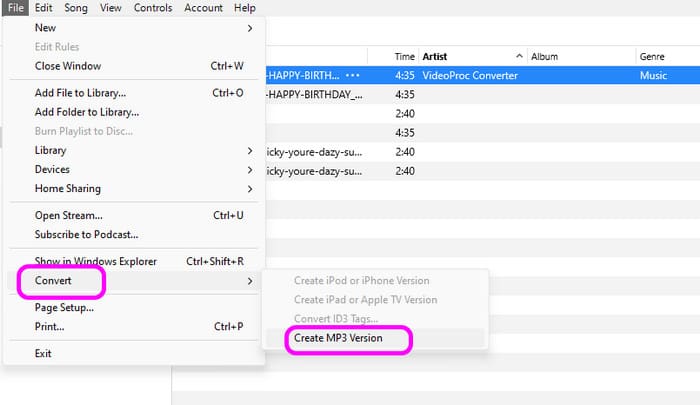Open the Edit menu

[43, 8]
